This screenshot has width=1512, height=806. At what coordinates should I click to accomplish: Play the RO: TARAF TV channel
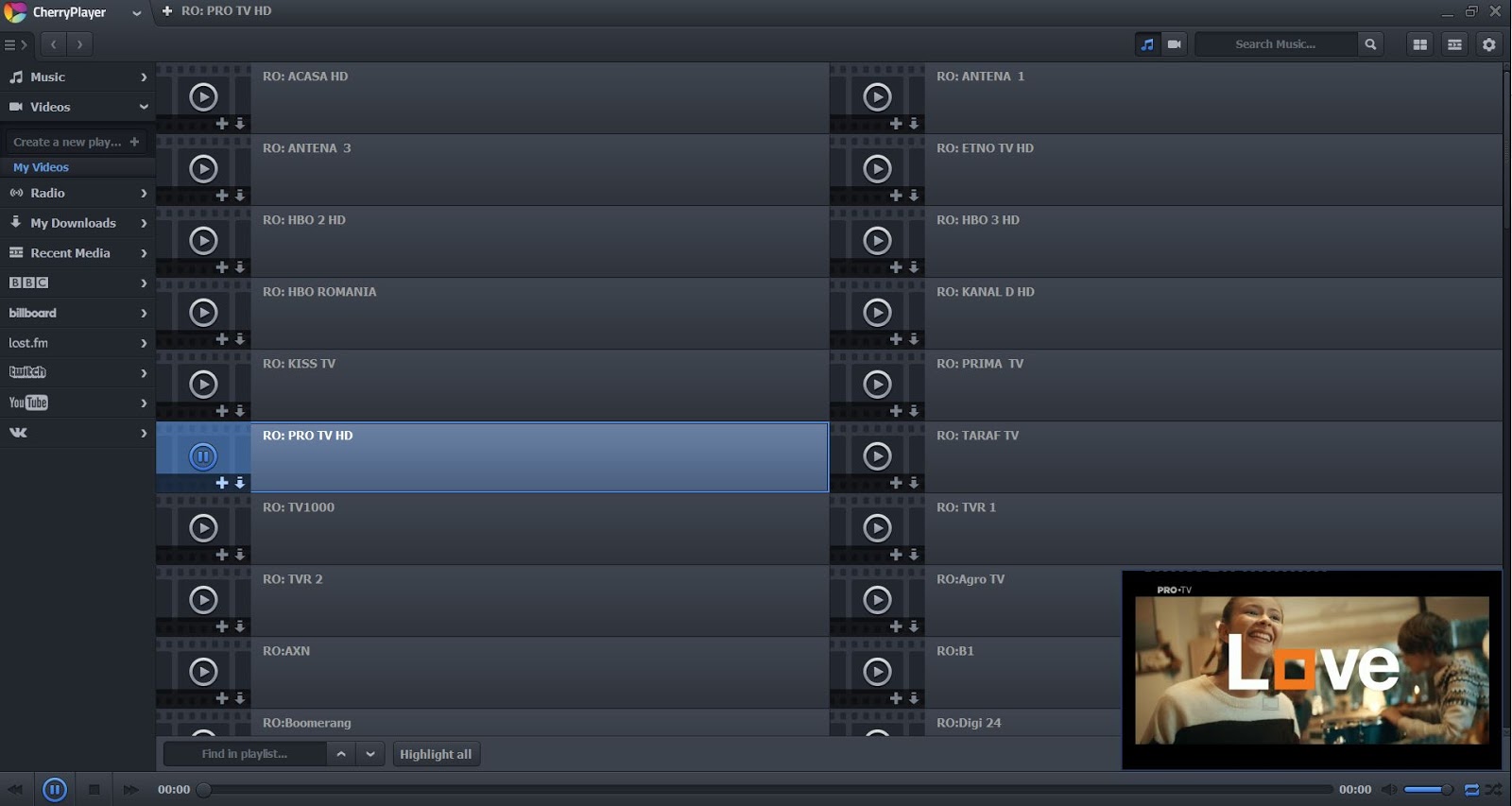pos(877,456)
